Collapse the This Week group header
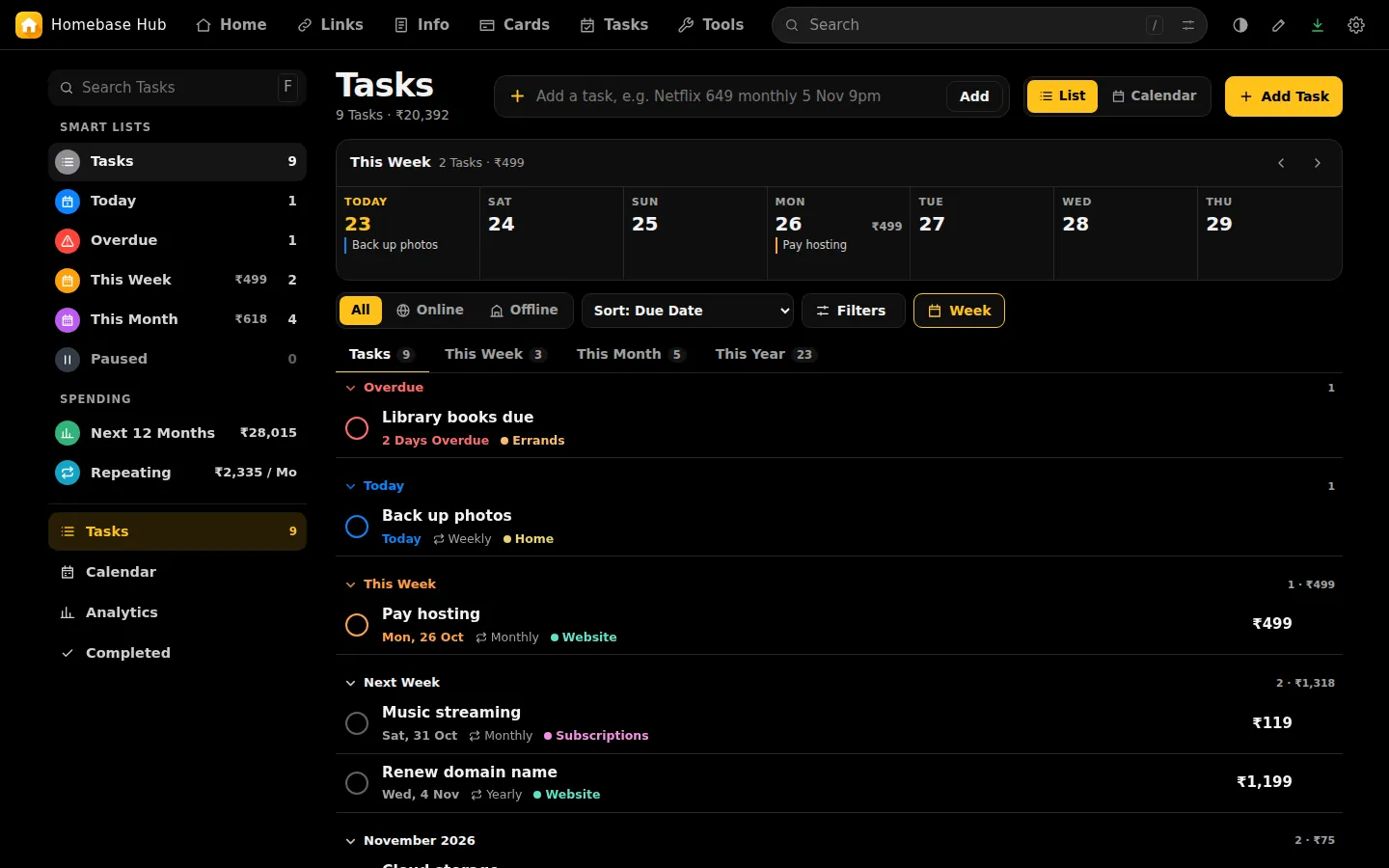This screenshot has width=1389, height=868. point(351,584)
